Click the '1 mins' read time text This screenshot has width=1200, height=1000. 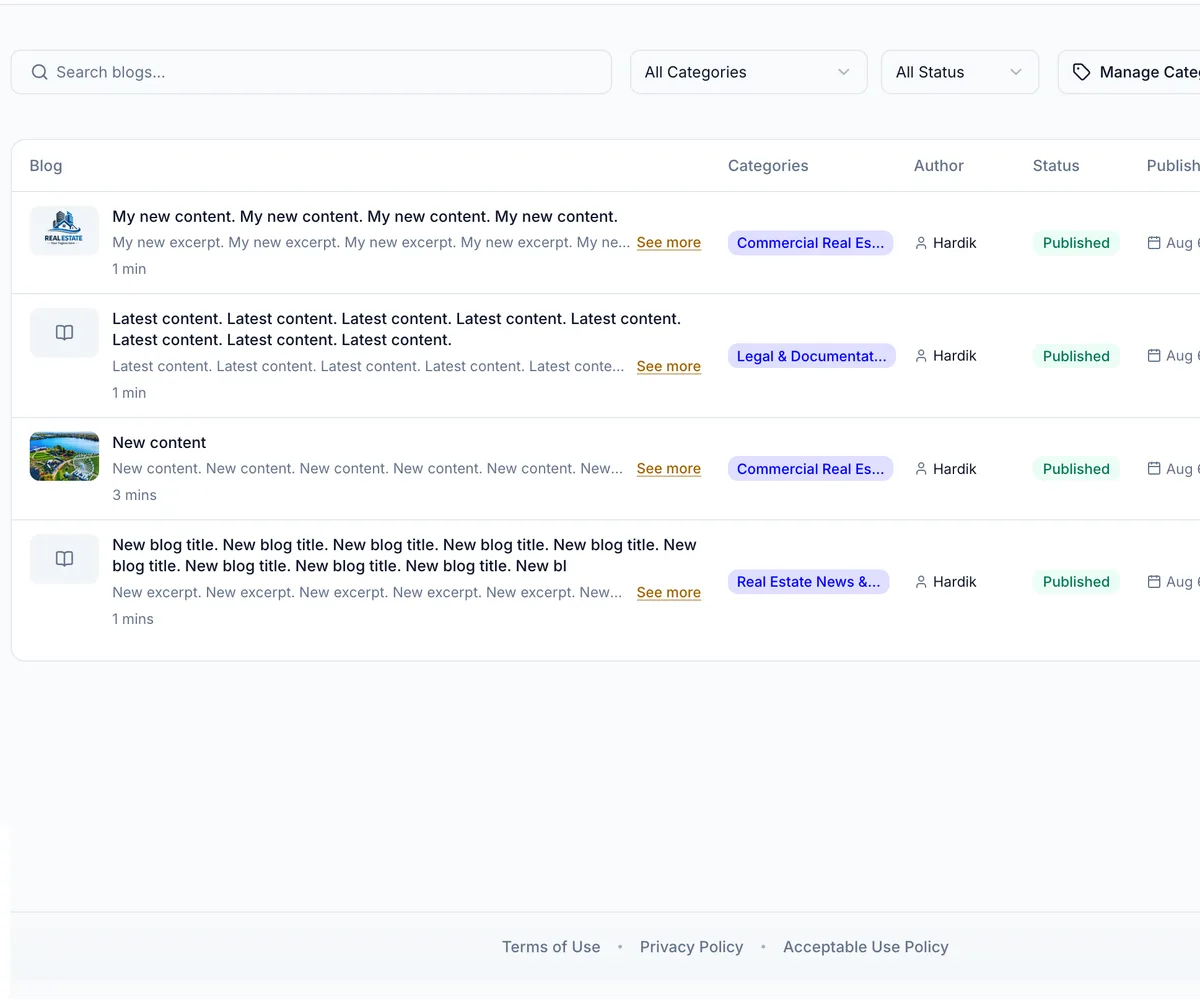(x=133, y=619)
